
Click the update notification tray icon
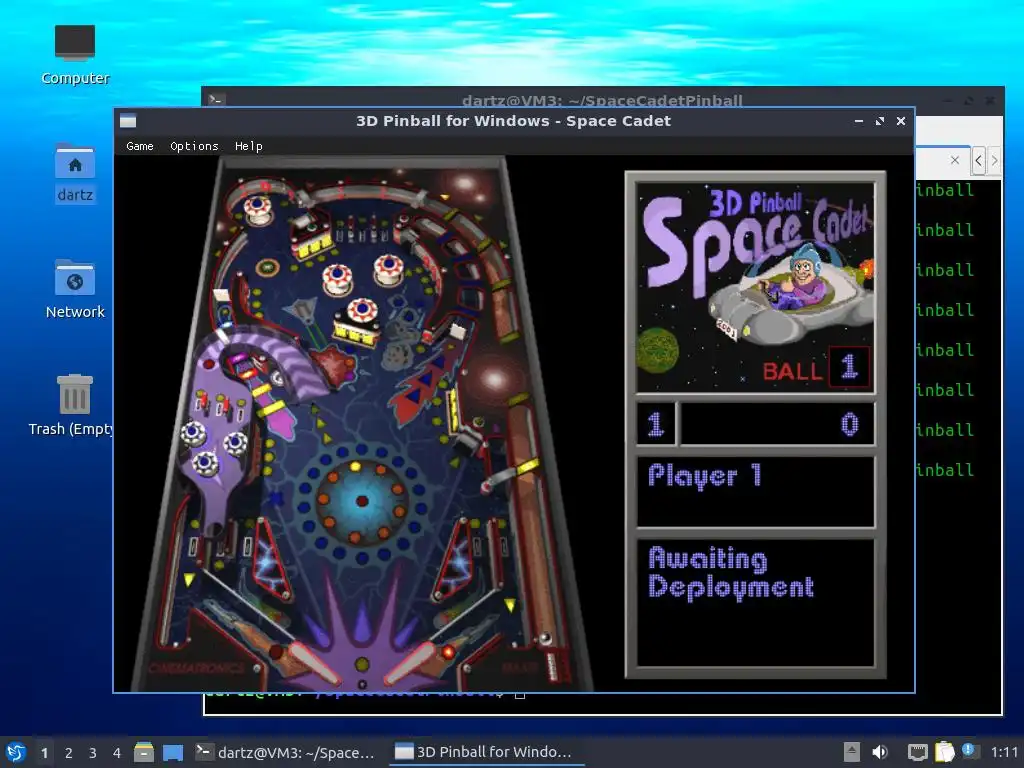(968, 750)
